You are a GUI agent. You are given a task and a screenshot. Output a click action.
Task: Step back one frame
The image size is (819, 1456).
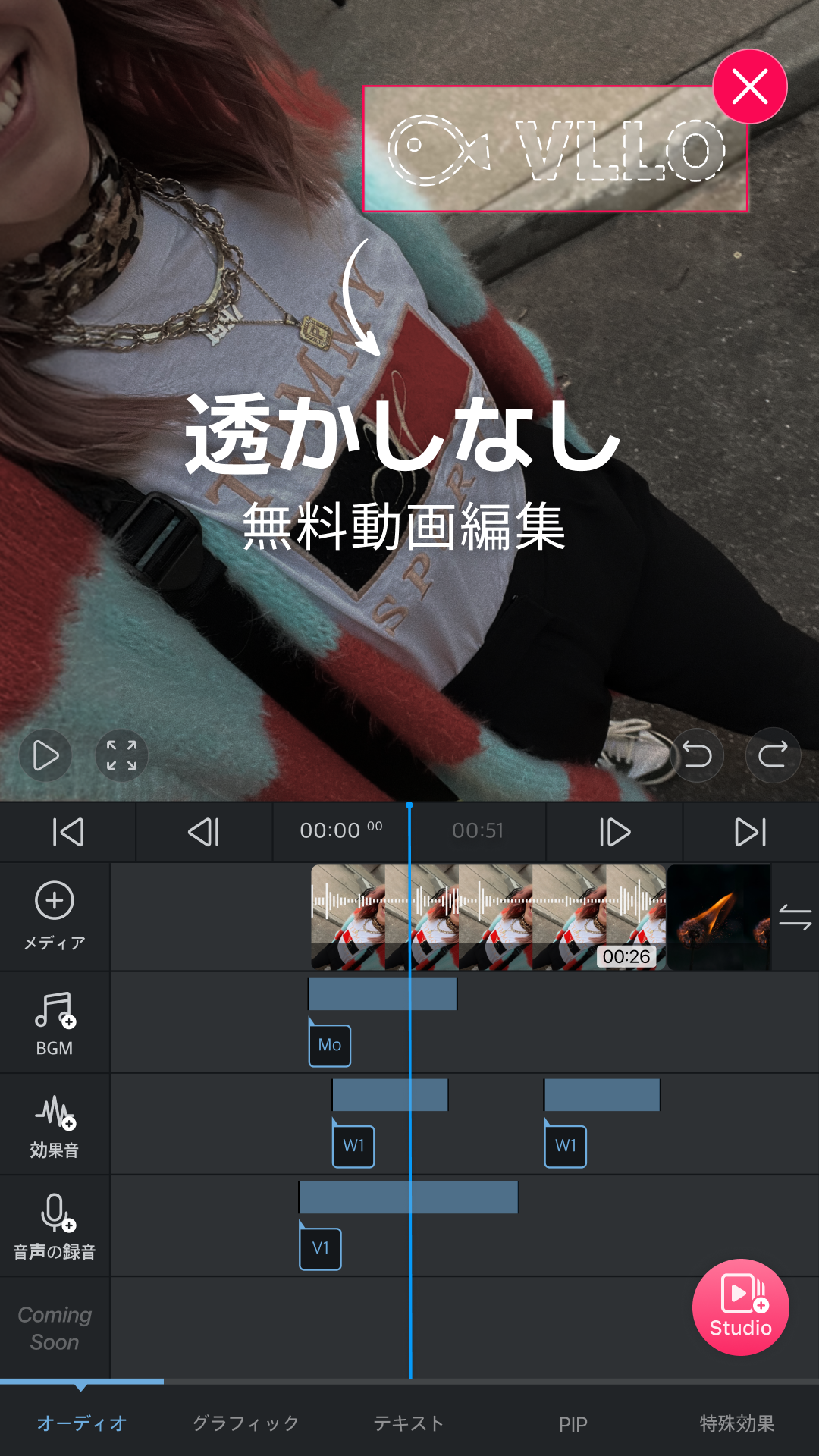pyautogui.click(x=204, y=832)
